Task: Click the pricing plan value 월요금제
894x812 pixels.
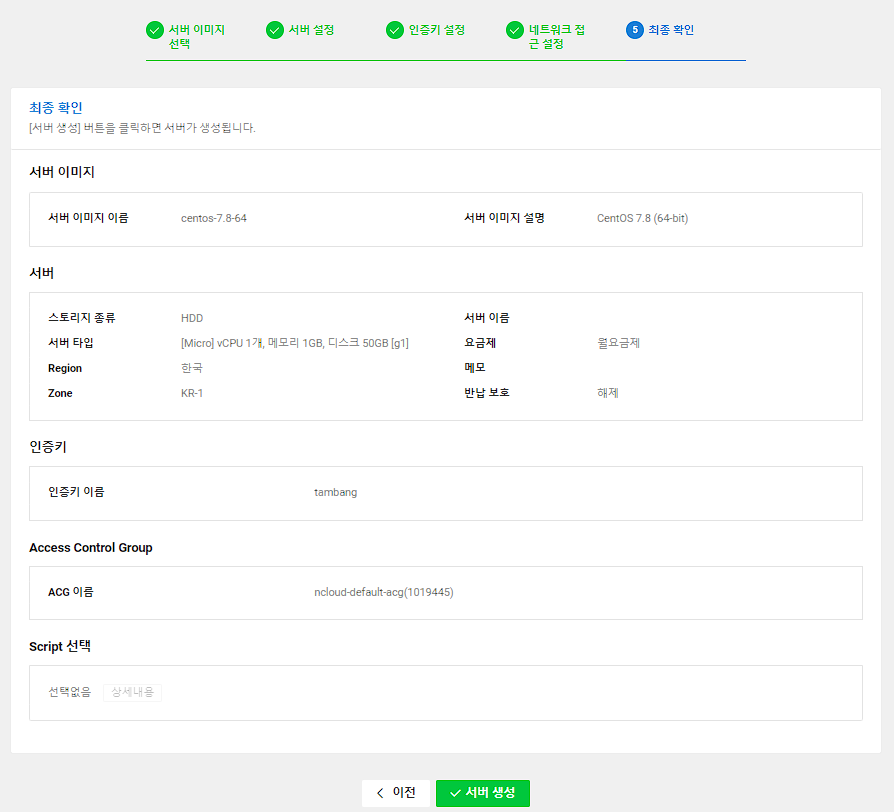Action: point(619,343)
